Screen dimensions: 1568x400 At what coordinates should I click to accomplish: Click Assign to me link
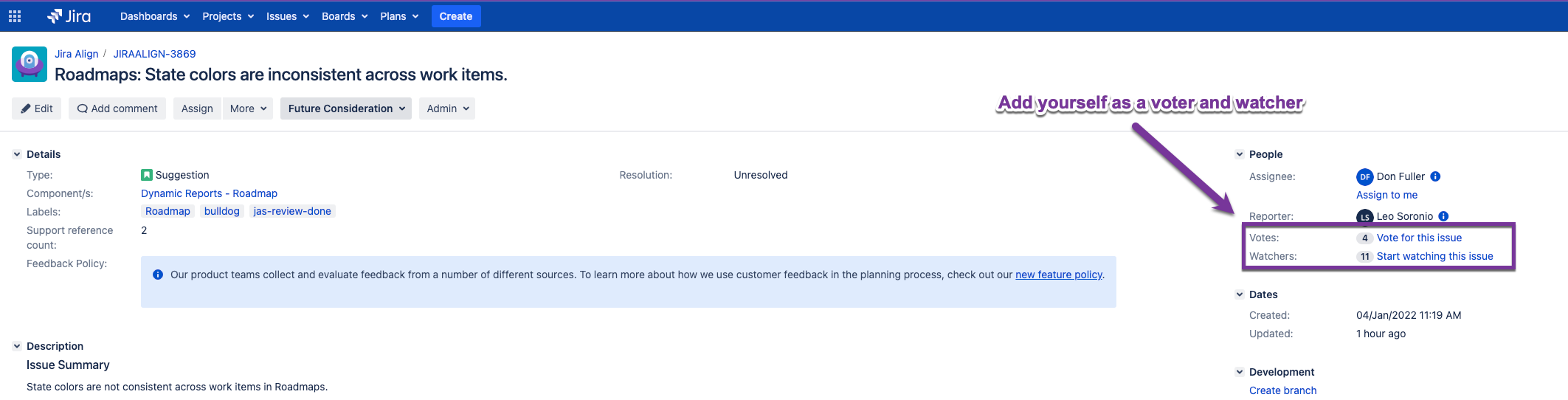tap(1386, 195)
